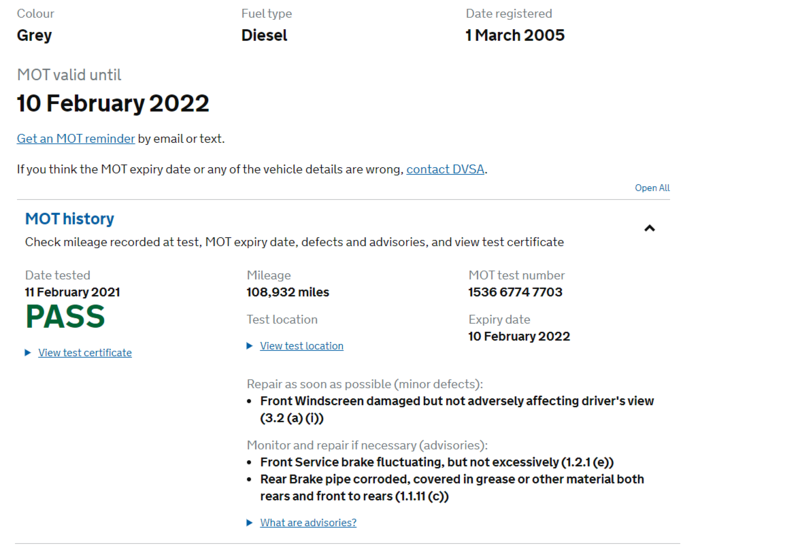
Task: Click the 'MOT history' section heading
Action: coord(69,219)
